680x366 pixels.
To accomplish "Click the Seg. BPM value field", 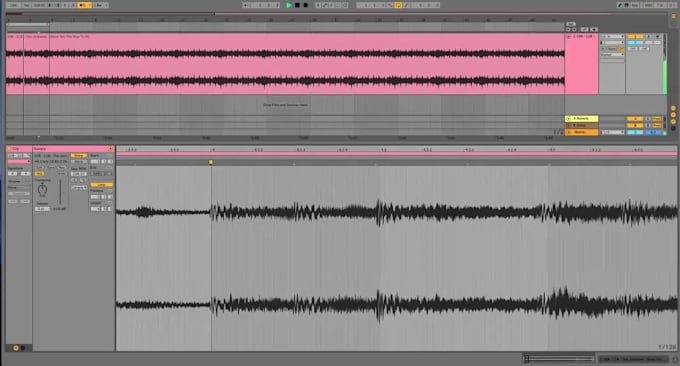I will pyautogui.click(x=78, y=174).
